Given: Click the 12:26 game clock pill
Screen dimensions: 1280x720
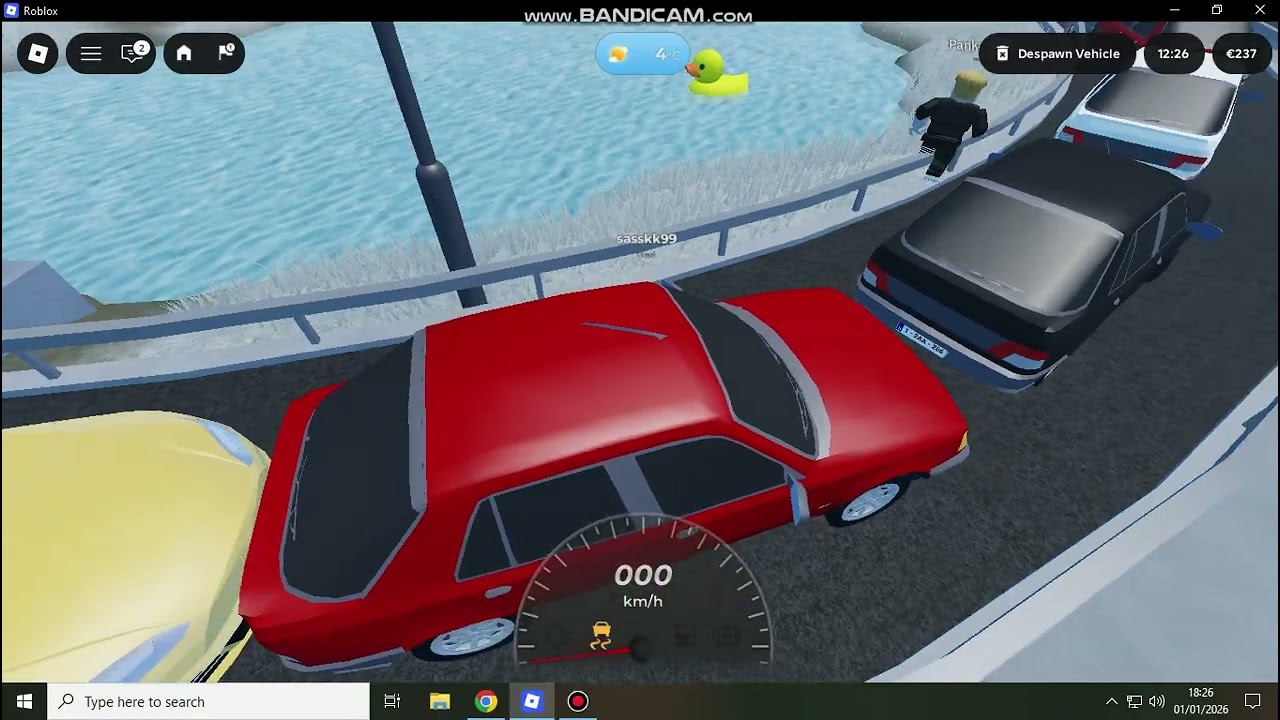Looking at the screenshot, I should point(1173,54).
